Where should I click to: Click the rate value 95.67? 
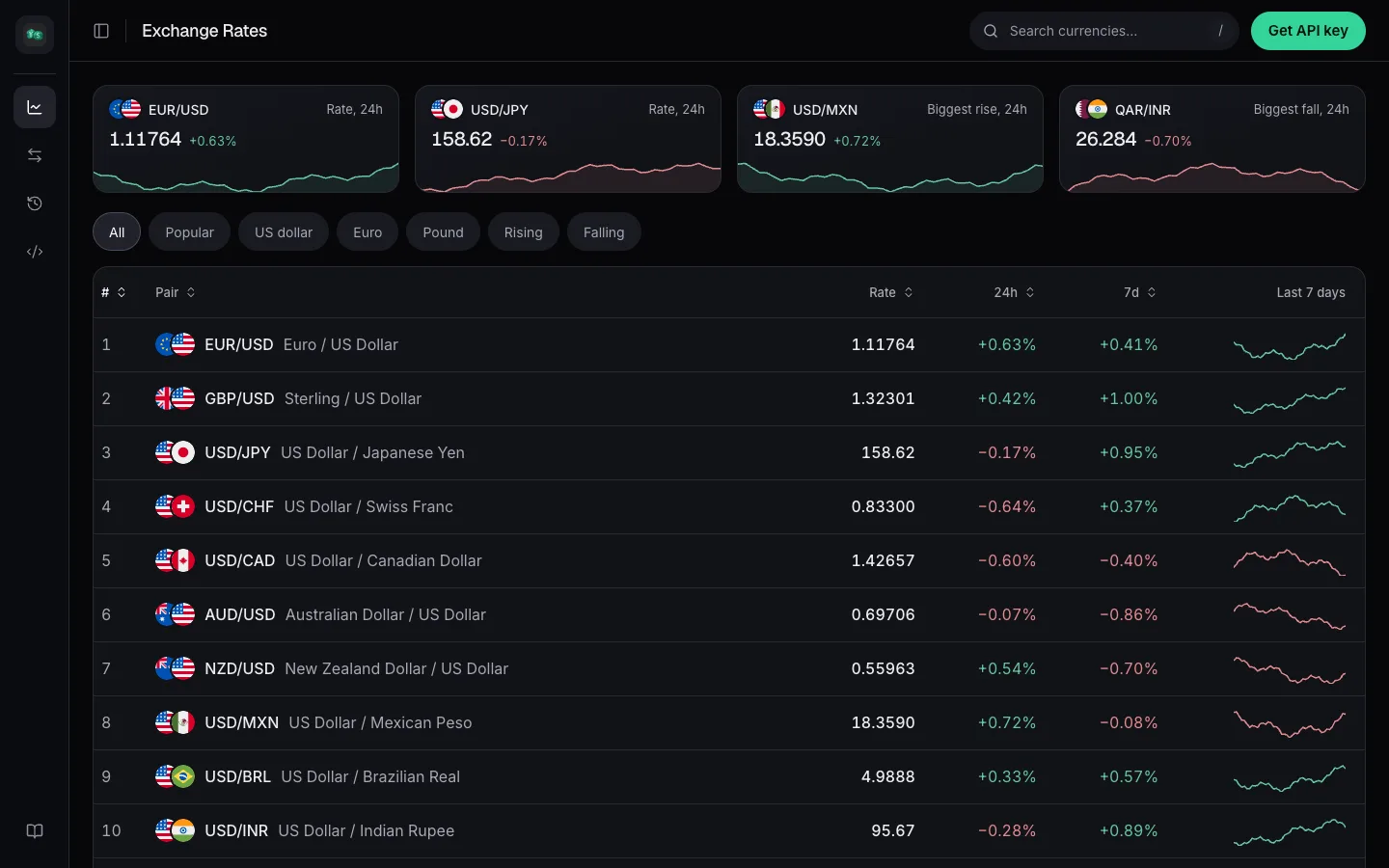(x=893, y=830)
